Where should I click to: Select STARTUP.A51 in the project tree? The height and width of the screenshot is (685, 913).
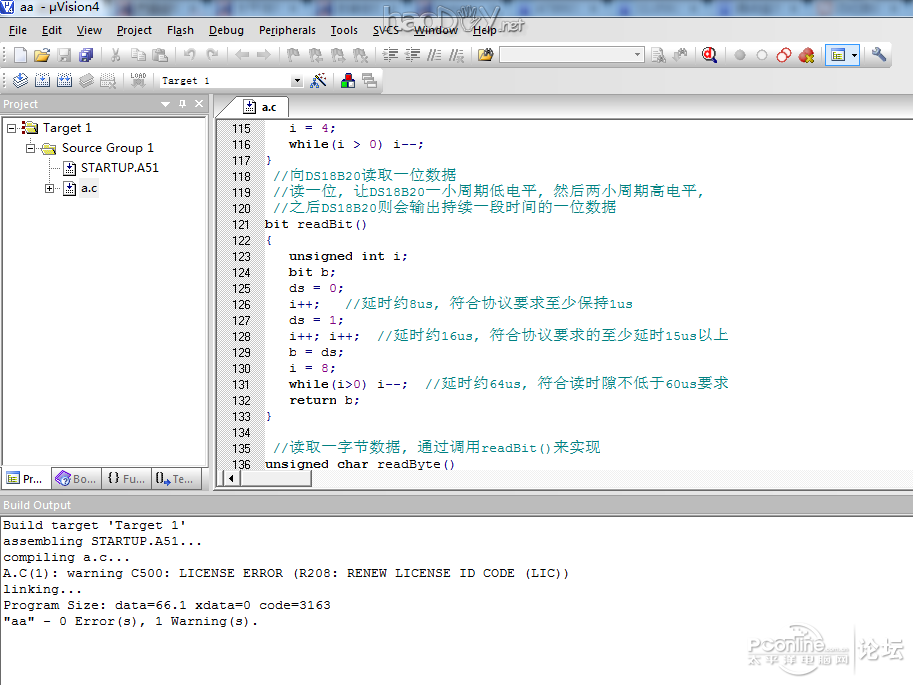pyautogui.click(x=119, y=168)
